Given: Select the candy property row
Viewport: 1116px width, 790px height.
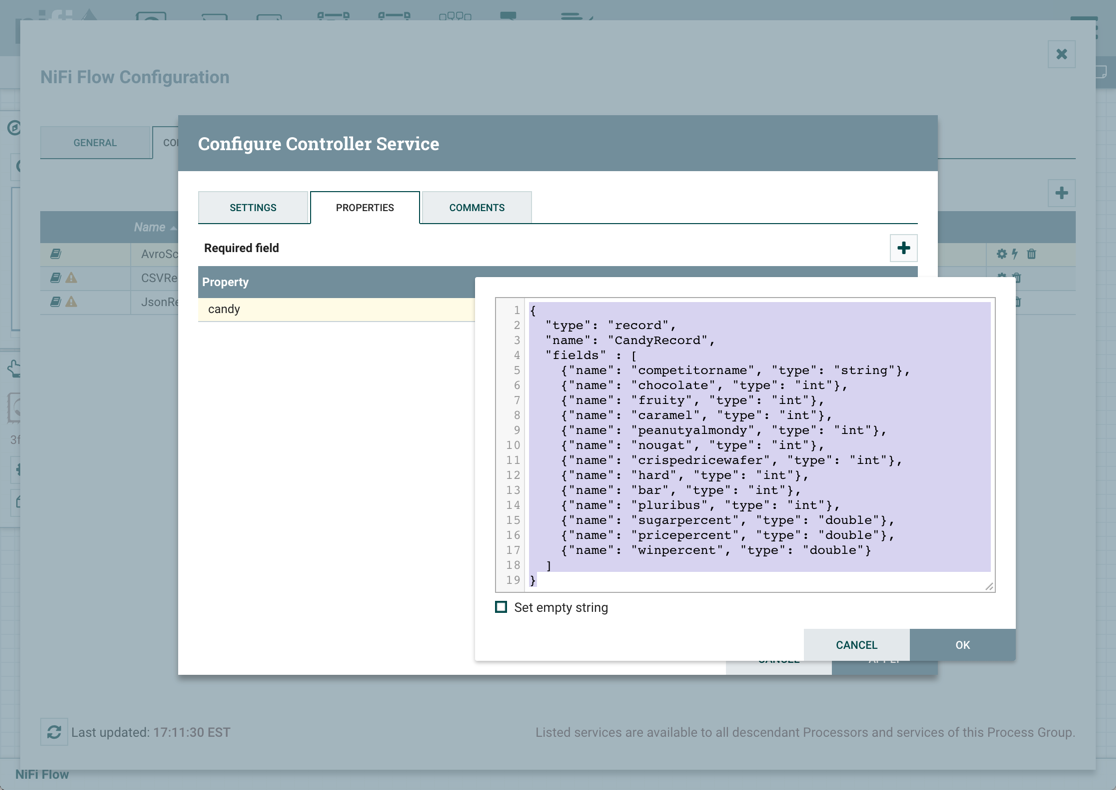Looking at the screenshot, I should tap(335, 310).
